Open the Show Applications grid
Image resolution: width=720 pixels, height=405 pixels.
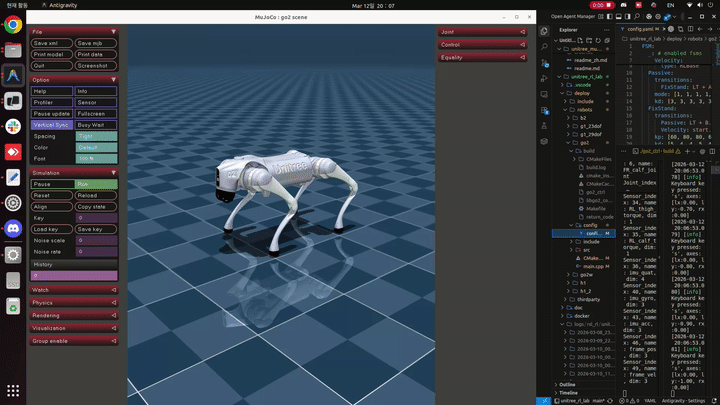[x=13, y=390]
